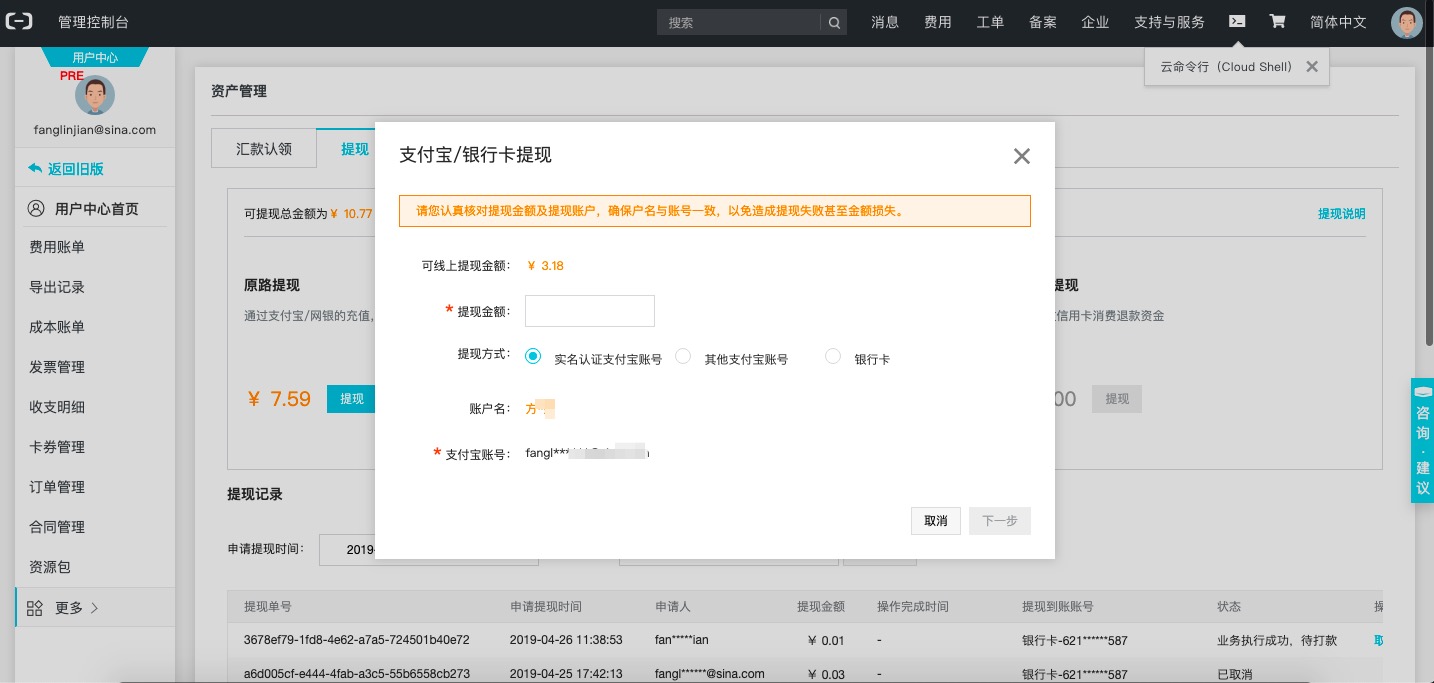Open 简体中文 language dropdown
The width and height of the screenshot is (1434, 683).
[x=1338, y=22]
